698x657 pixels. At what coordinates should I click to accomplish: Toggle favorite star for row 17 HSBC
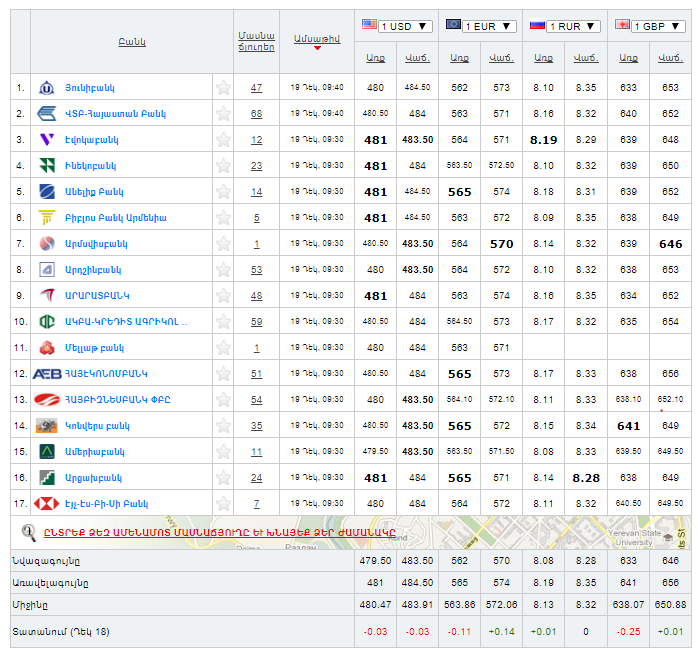(x=223, y=504)
